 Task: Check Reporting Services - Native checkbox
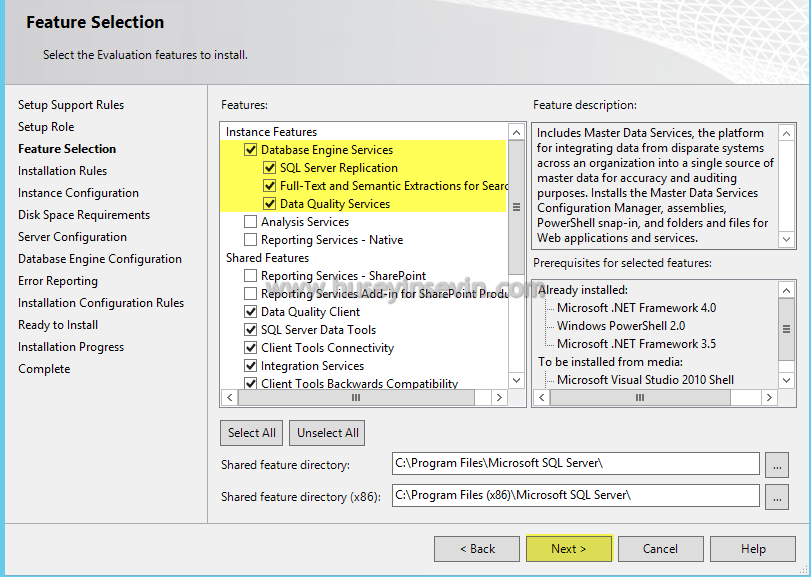point(250,240)
